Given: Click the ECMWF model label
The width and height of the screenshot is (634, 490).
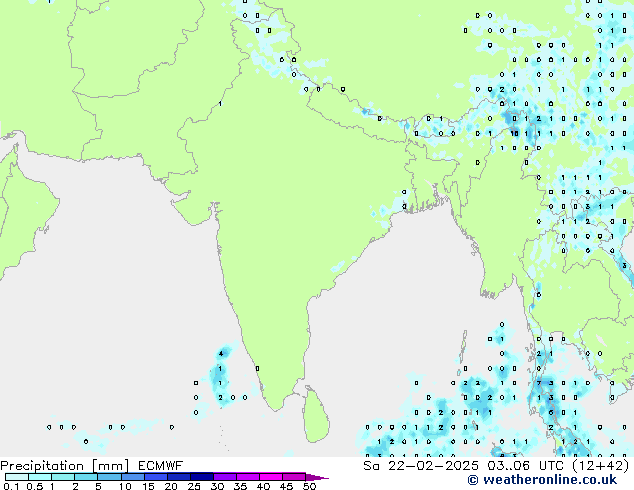Looking at the screenshot, I should point(161,466).
